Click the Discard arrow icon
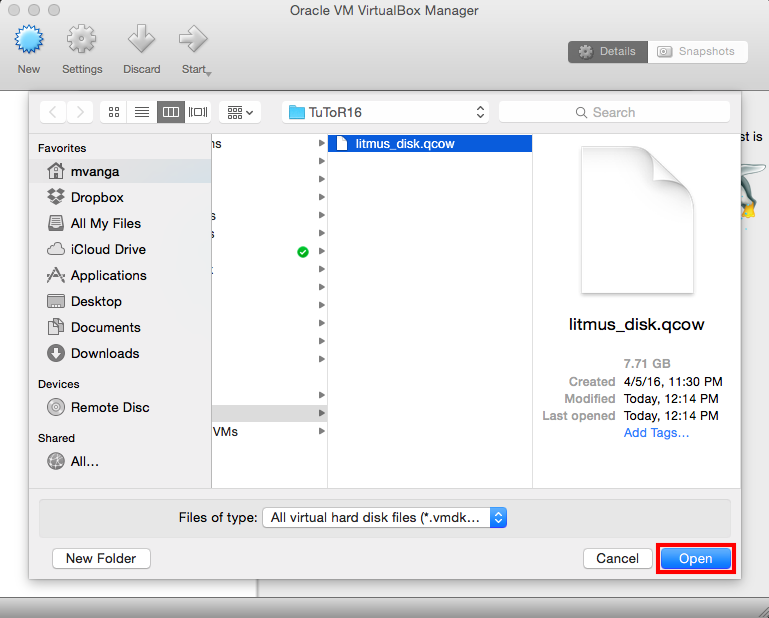The width and height of the screenshot is (769, 618). pyautogui.click(x=141, y=39)
